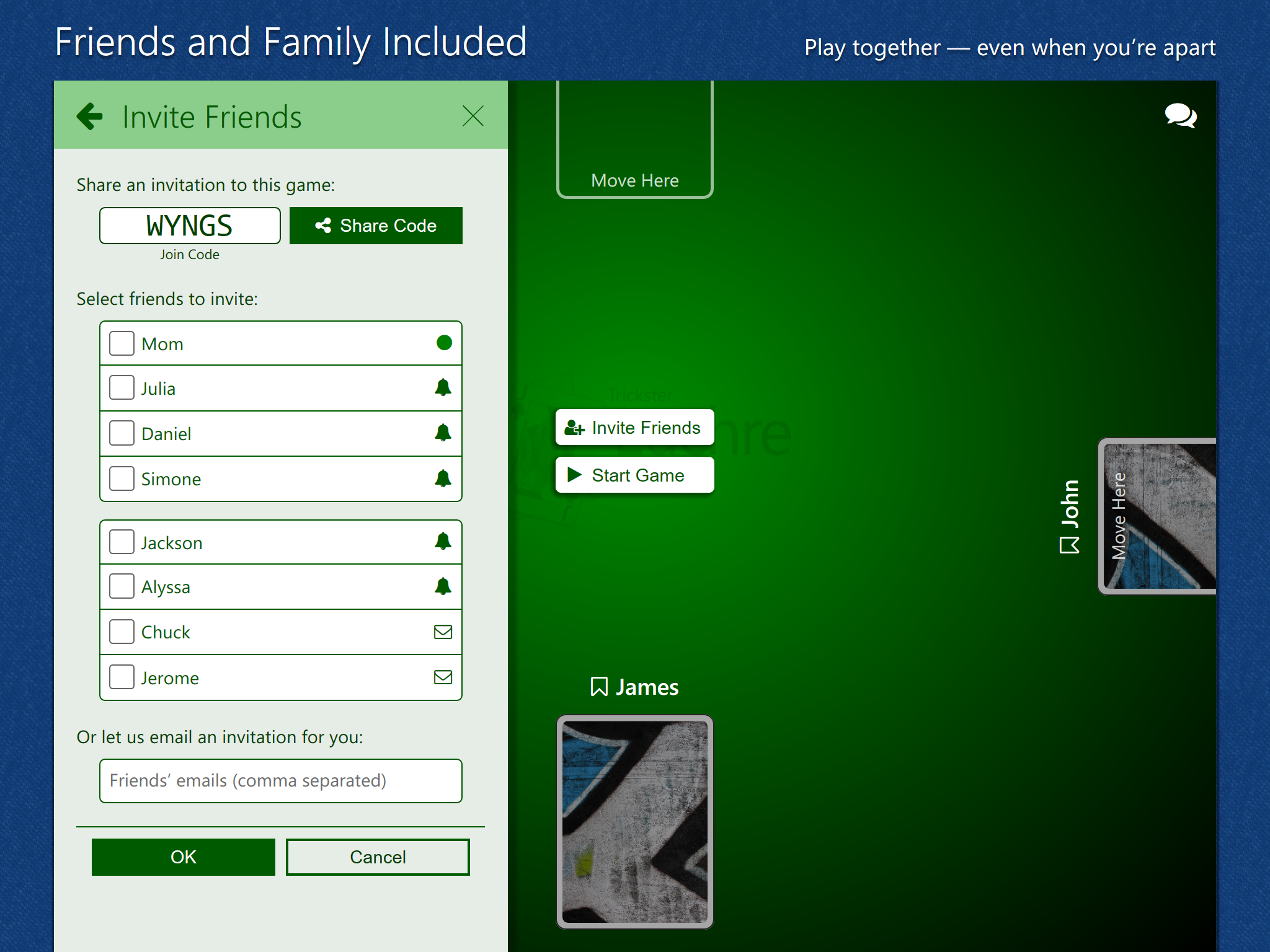This screenshot has width=1270, height=952.
Task: Confirm invitations with OK button
Action: point(183,857)
